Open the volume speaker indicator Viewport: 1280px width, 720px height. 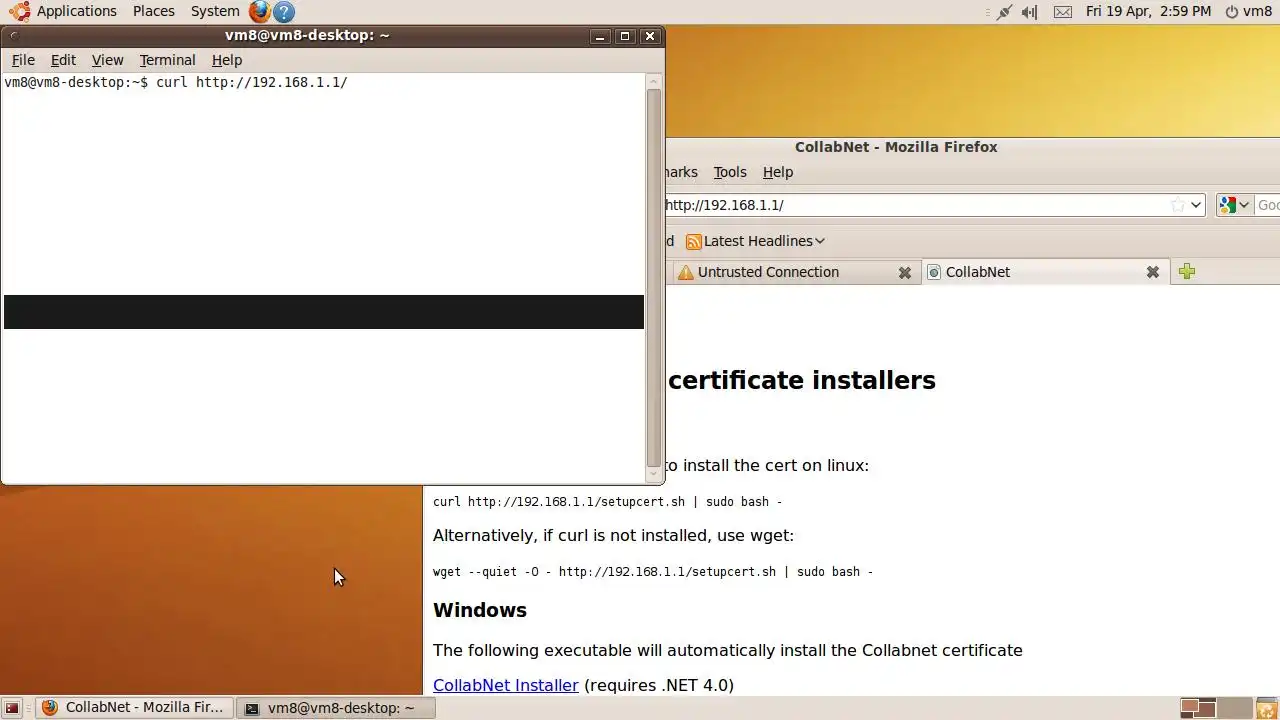tap(1030, 12)
